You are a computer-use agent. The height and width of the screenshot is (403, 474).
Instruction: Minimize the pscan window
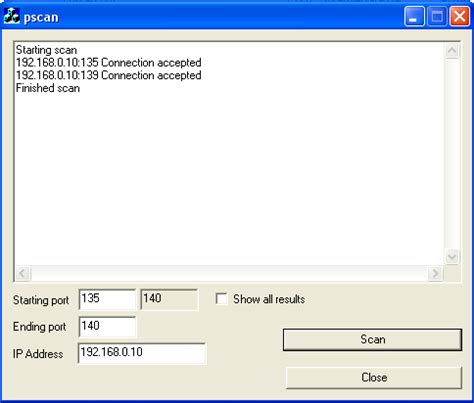pyautogui.click(x=414, y=16)
